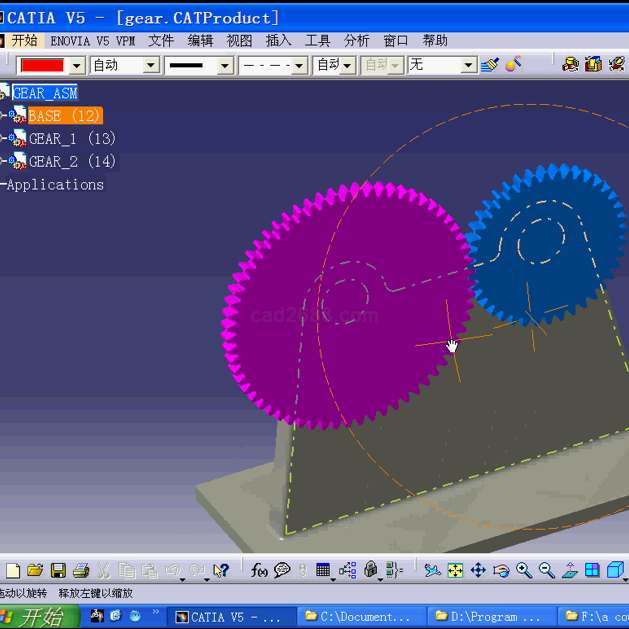
Task: Open the line thickness dropdown
Action: pyautogui.click(x=225, y=65)
